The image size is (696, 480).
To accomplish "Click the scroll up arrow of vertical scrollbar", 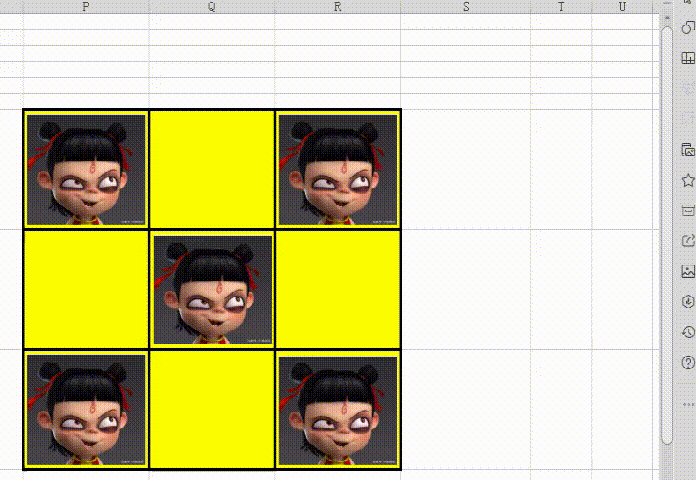I will pyautogui.click(x=667, y=18).
